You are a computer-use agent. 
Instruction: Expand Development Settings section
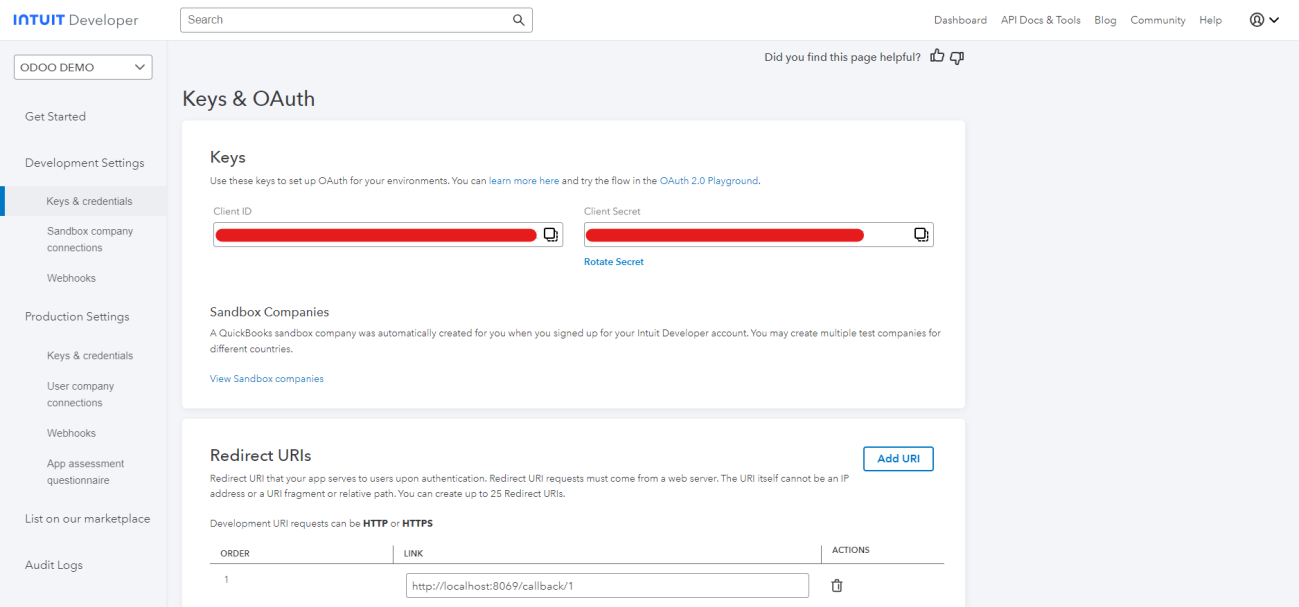tap(84, 163)
